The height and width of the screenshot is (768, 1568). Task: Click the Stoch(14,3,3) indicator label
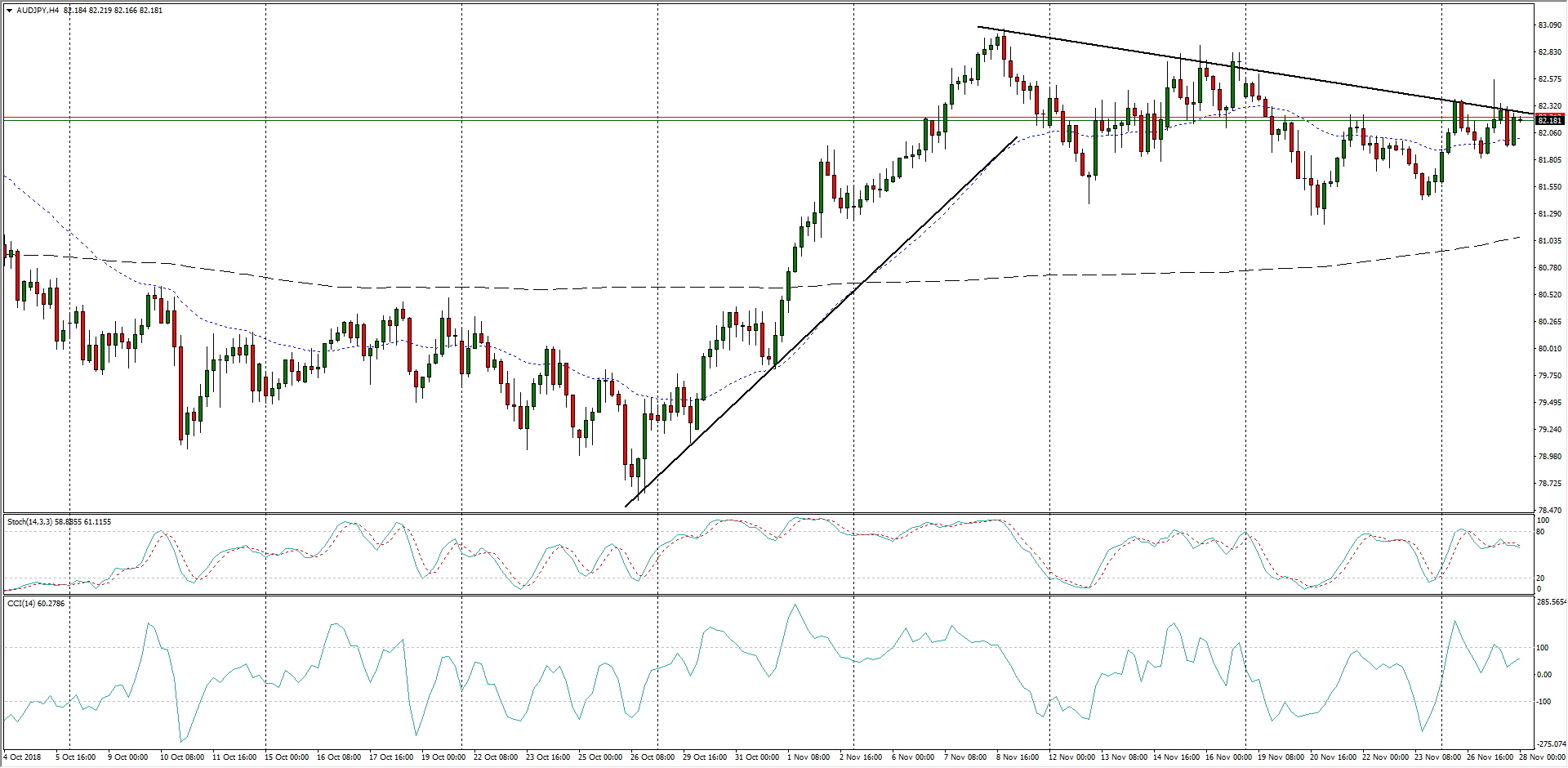point(29,521)
